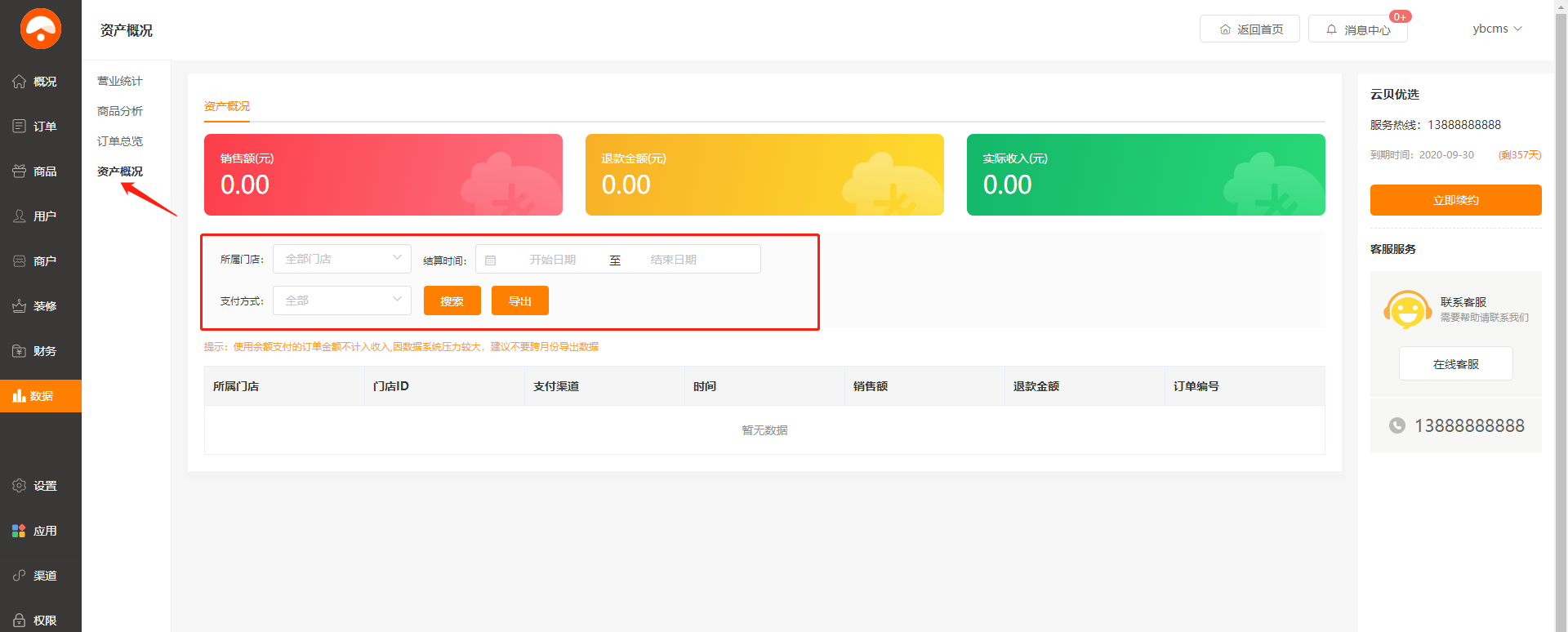The width and height of the screenshot is (1568, 632).
Task: Click the 结束日期 end date field
Action: pyautogui.click(x=674, y=260)
